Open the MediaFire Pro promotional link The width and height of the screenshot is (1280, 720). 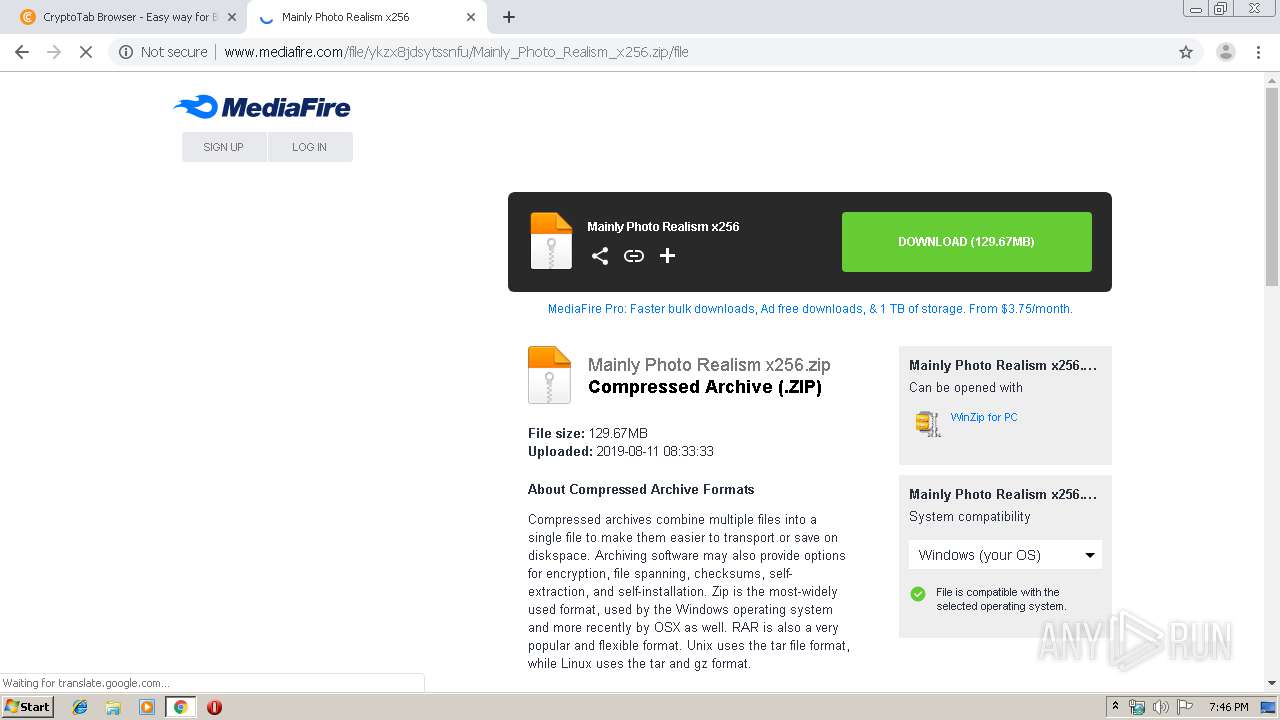coord(810,309)
